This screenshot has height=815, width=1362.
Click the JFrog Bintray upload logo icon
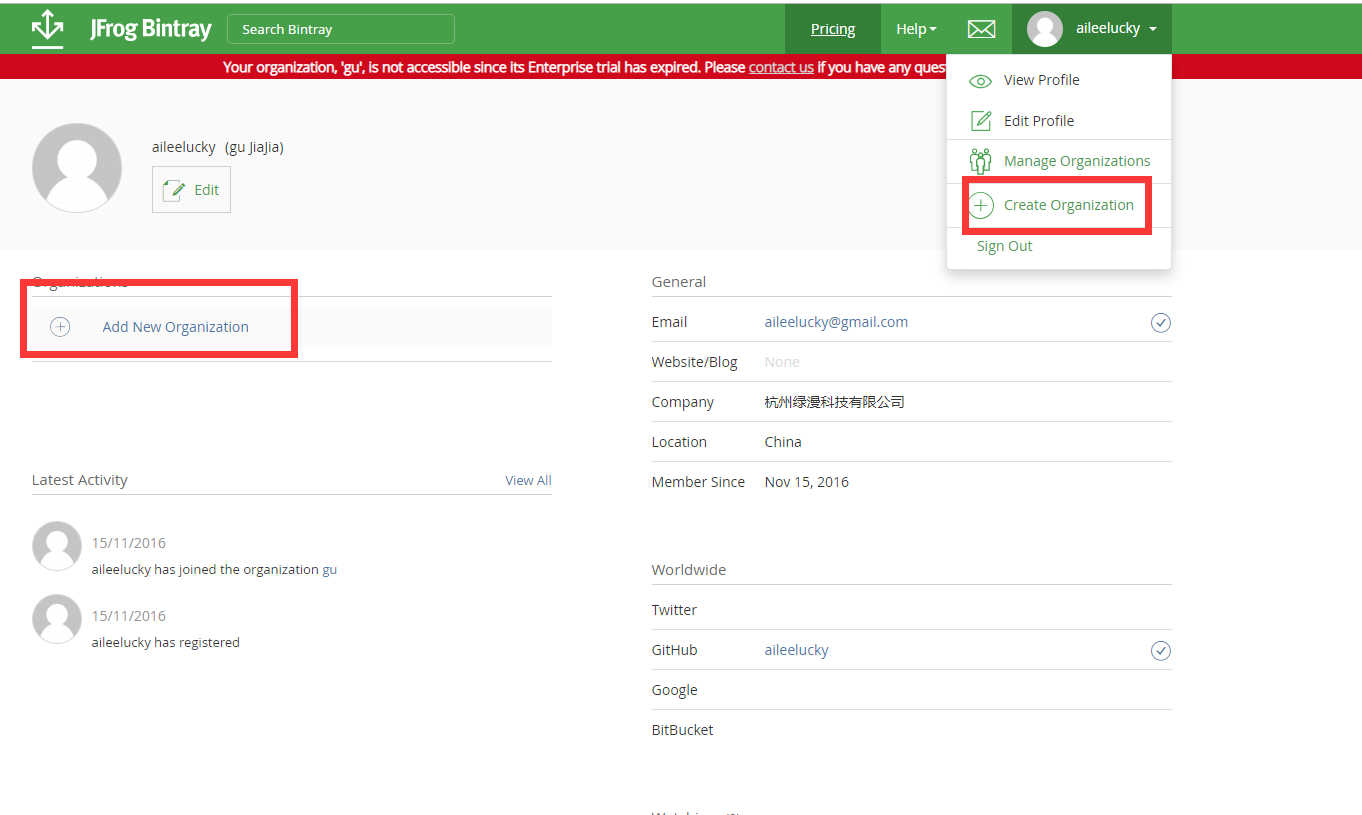tap(47, 28)
